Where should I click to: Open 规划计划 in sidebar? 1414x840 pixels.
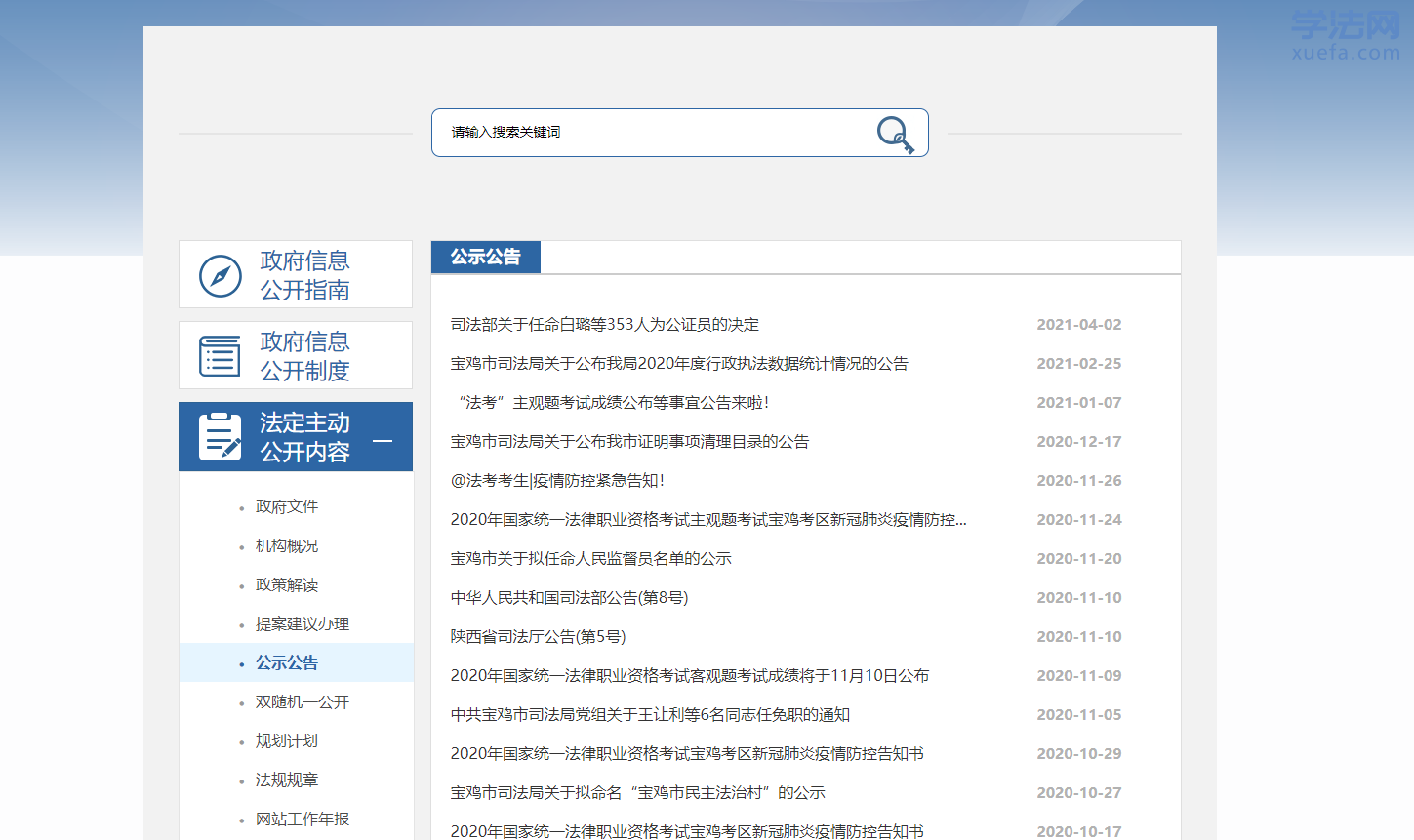287,740
